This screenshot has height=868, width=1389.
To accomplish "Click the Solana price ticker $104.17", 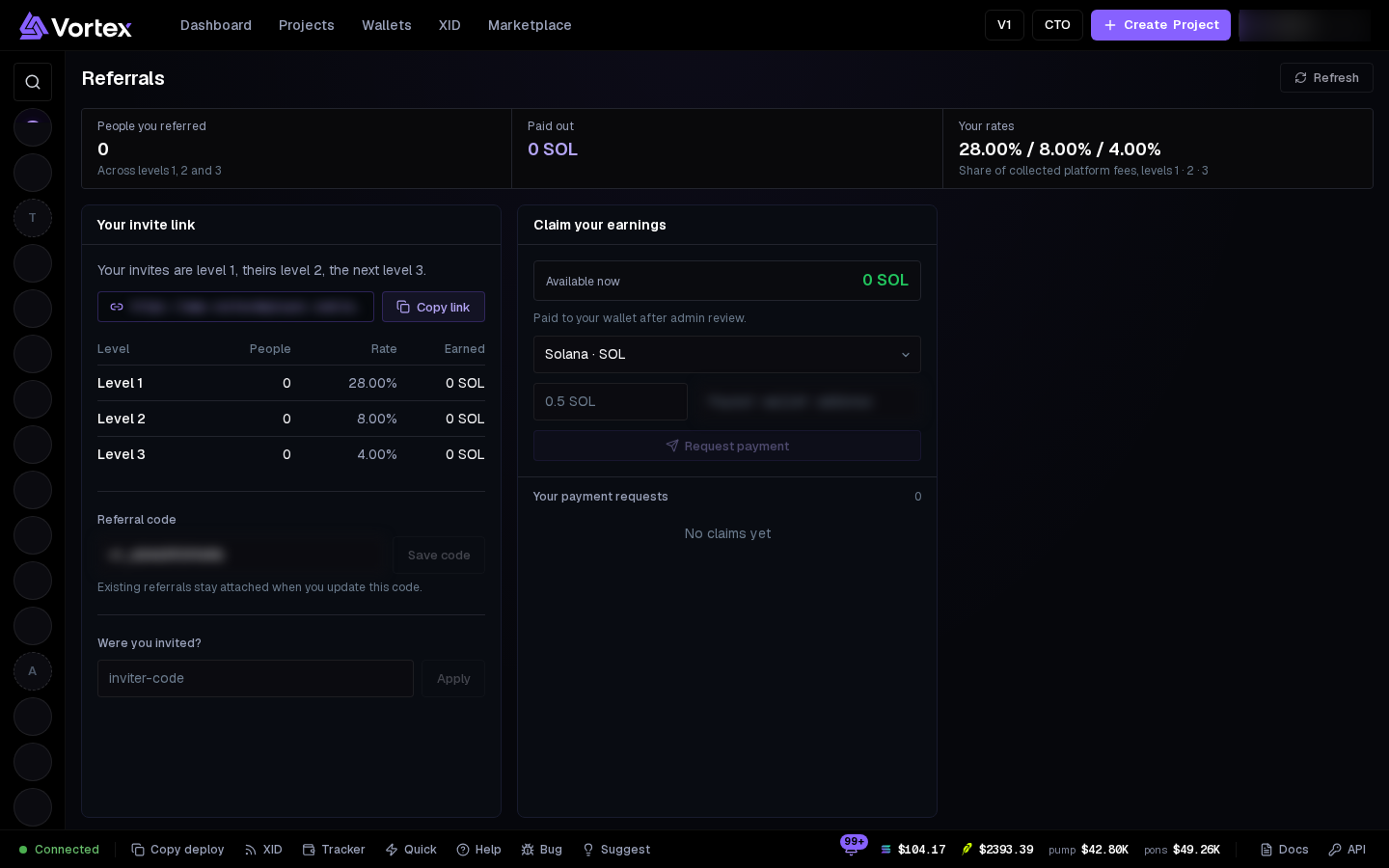I will pos(912,850).
